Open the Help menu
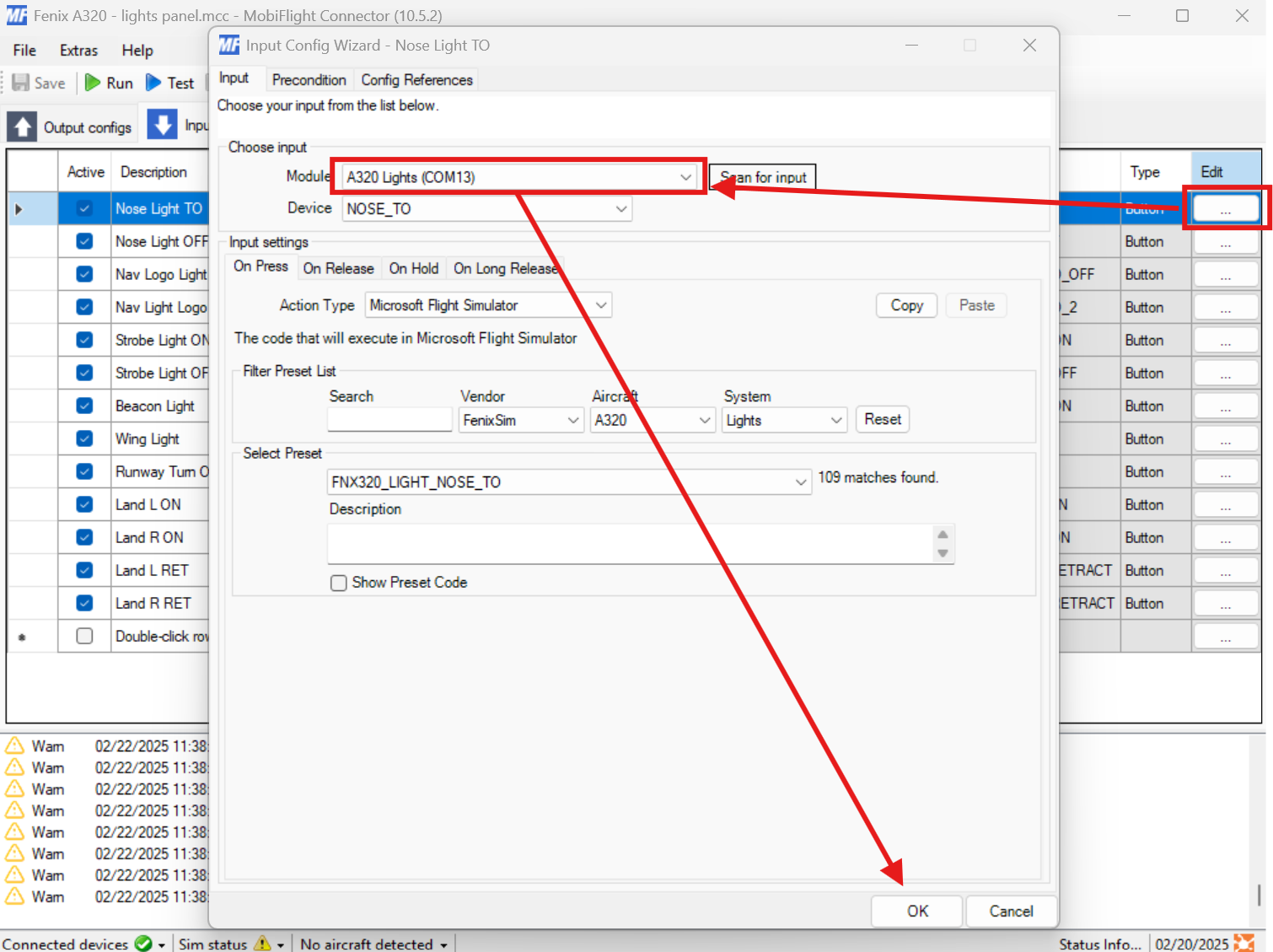 137,51
